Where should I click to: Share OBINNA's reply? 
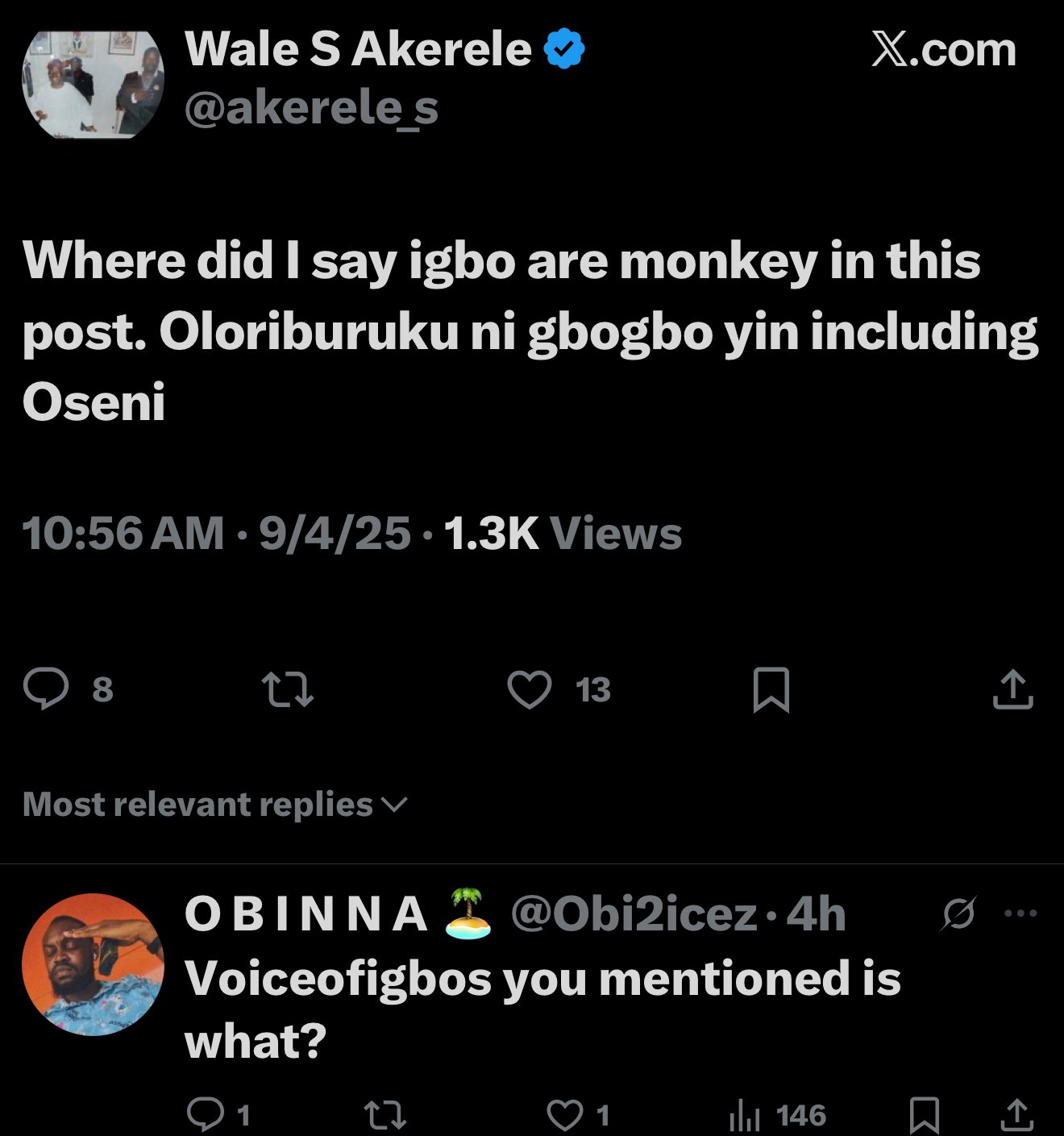tap(1016, 1115)
